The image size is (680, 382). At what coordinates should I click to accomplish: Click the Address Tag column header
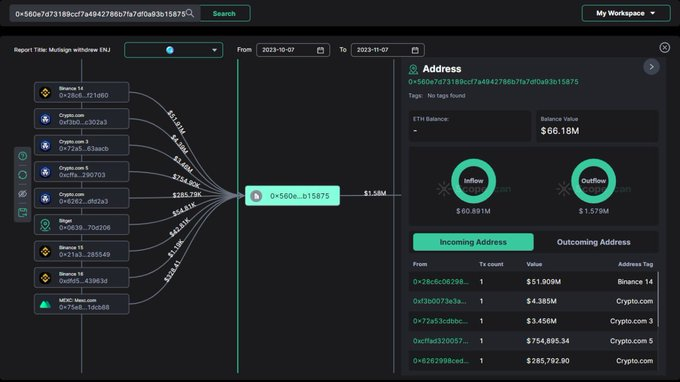635,264
